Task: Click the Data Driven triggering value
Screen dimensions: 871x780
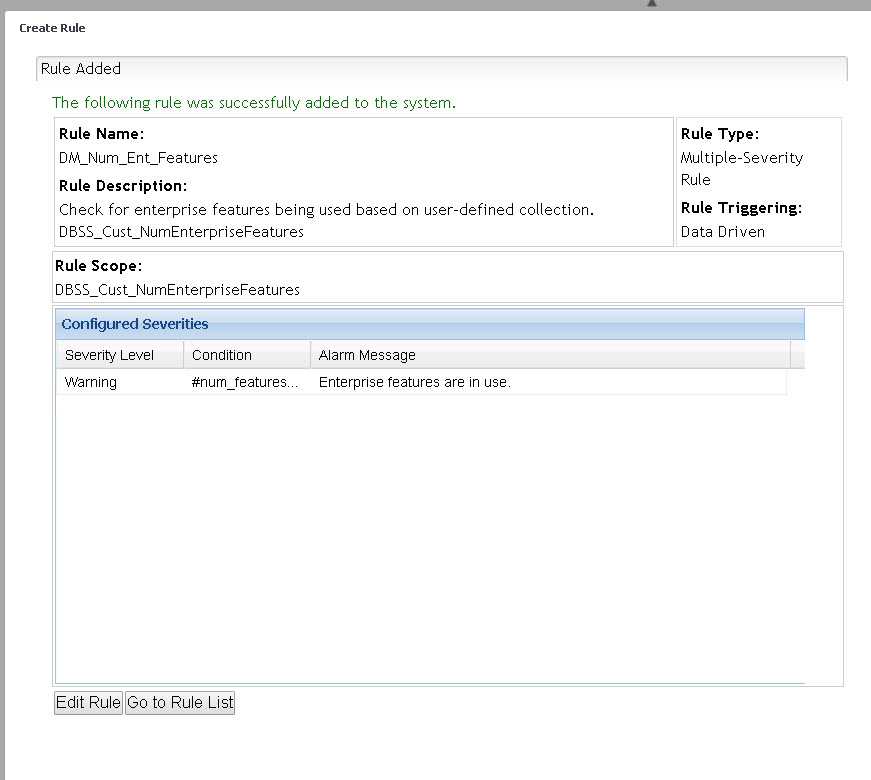Action: pos(722,231)
